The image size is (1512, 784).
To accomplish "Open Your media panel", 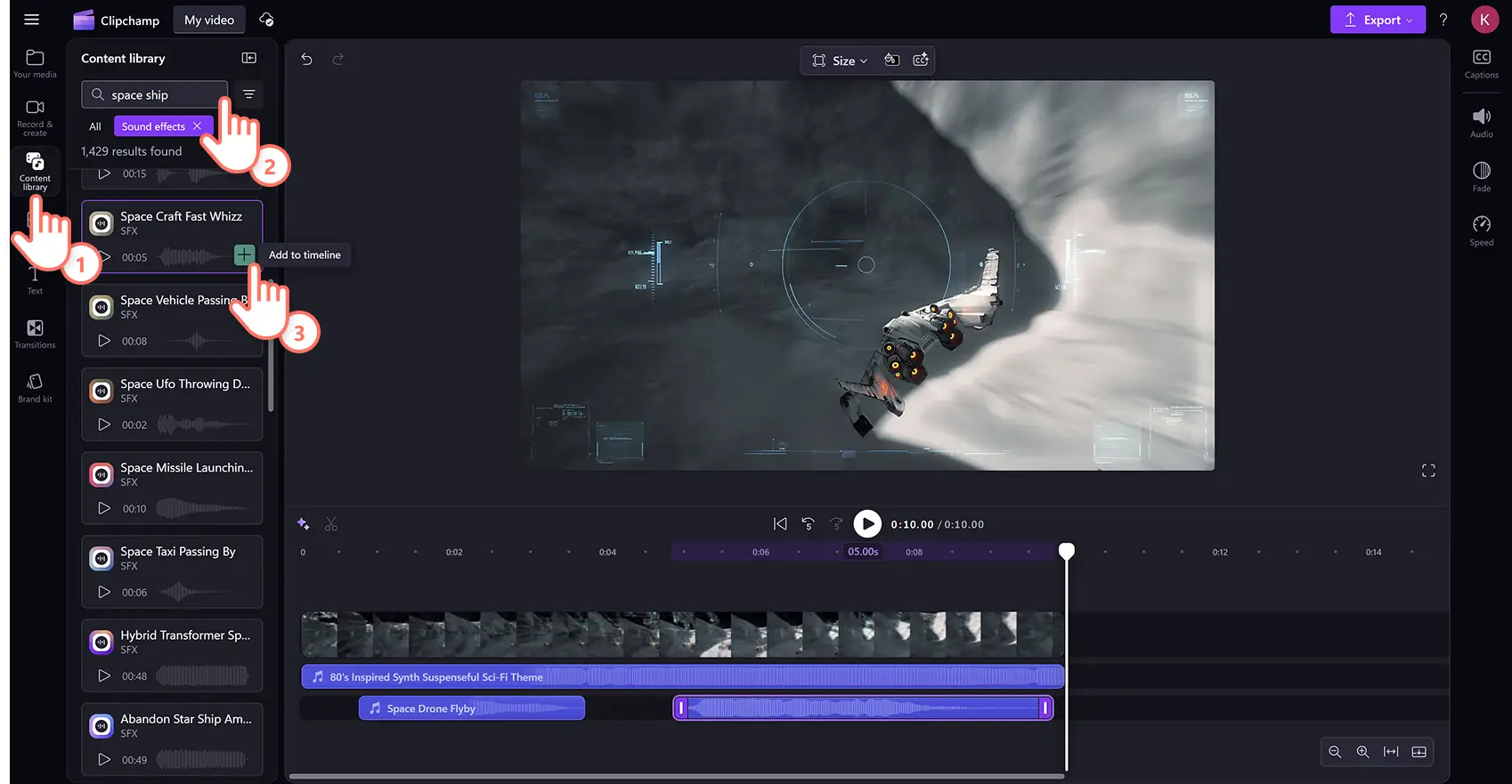I will pyautogui.click(x=35, y=63).
